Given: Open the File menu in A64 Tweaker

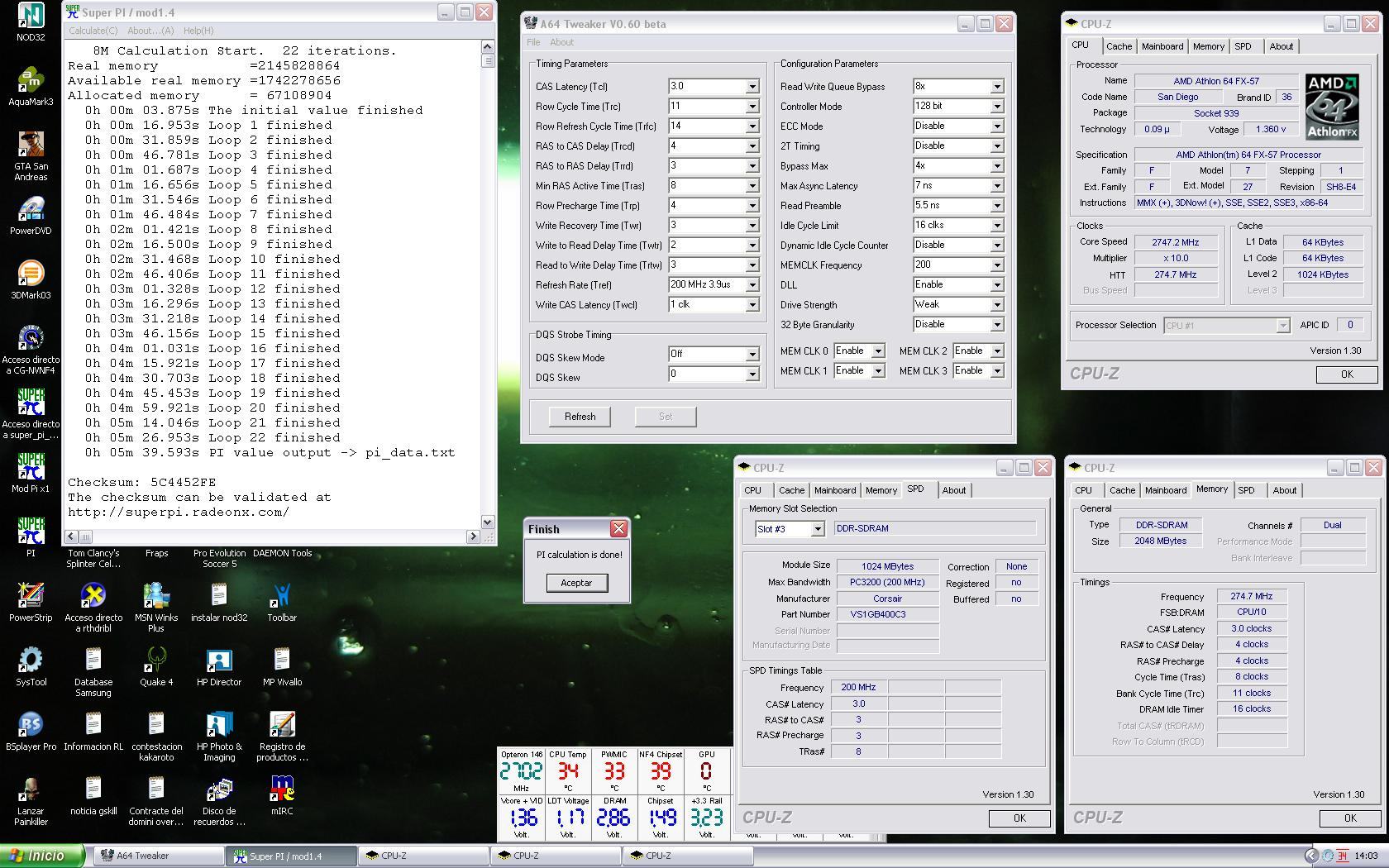Looking at the screenshot, I should click(533, 42).
